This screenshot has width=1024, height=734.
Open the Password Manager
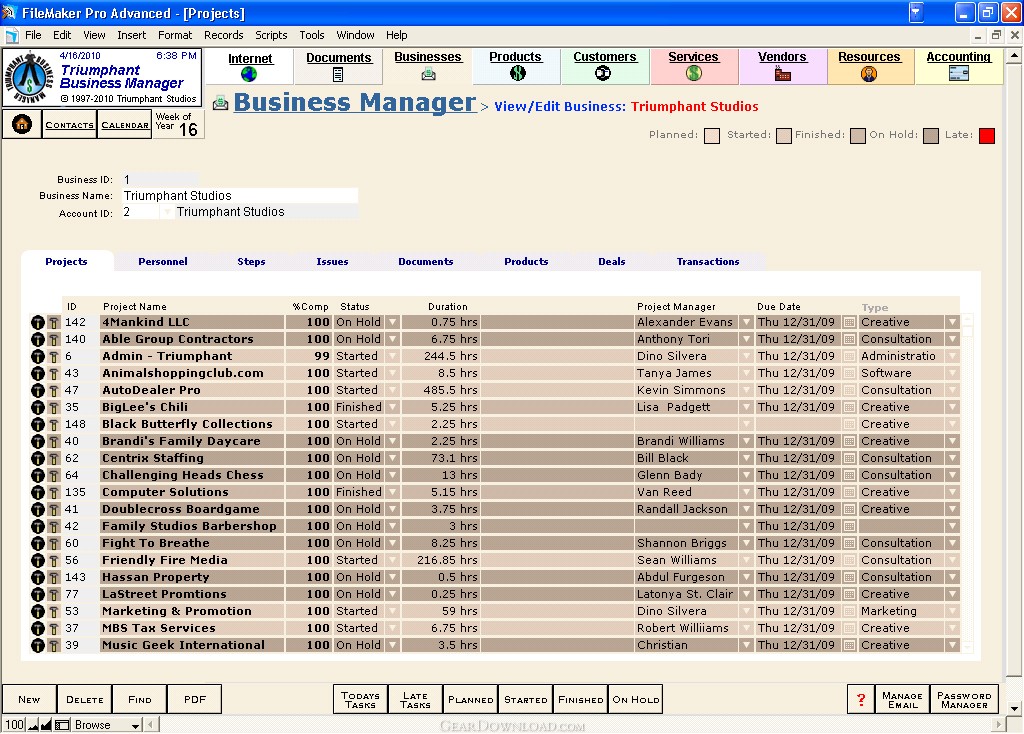964,700
